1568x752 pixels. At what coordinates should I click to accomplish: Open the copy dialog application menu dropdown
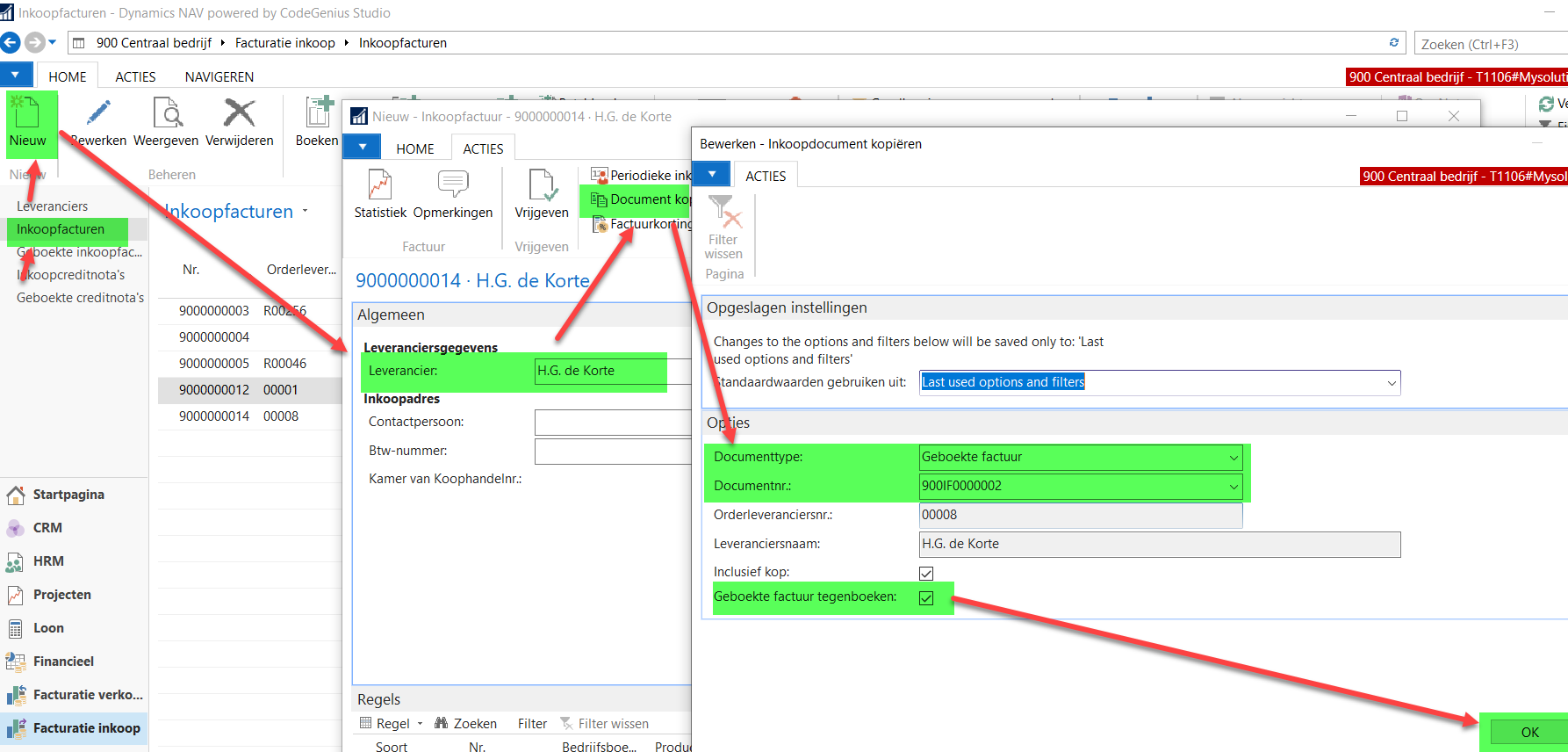point(711,174)
